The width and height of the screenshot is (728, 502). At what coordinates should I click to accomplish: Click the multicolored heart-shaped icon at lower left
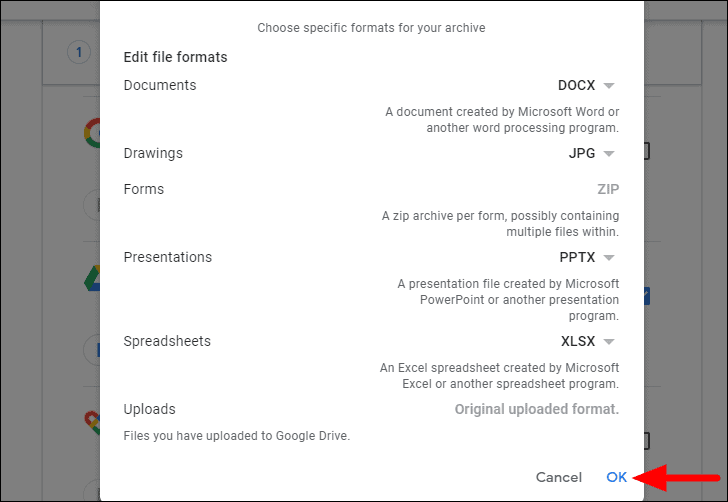tap(92, 424)
